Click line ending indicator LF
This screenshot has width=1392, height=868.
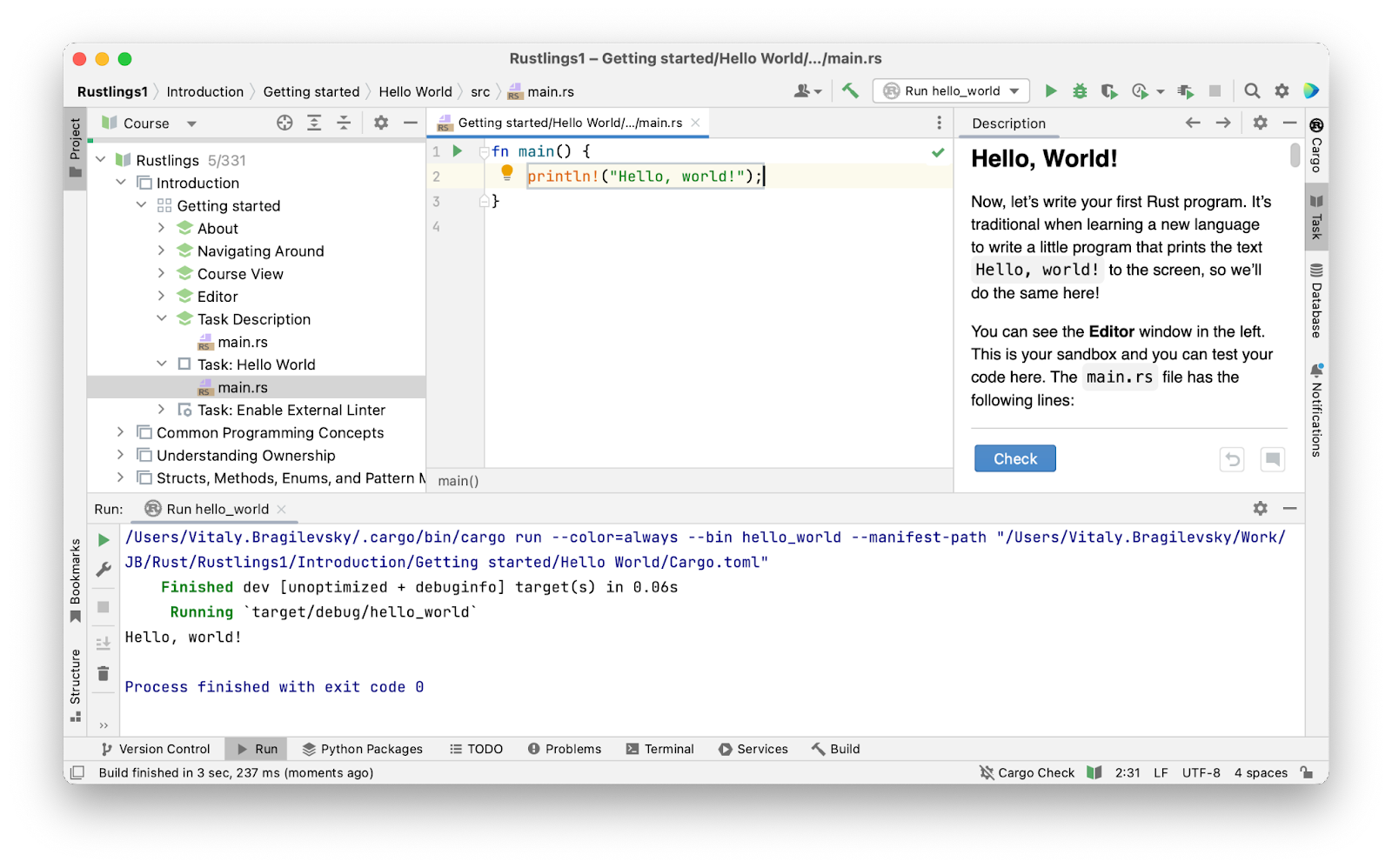tap(1161, 772)
